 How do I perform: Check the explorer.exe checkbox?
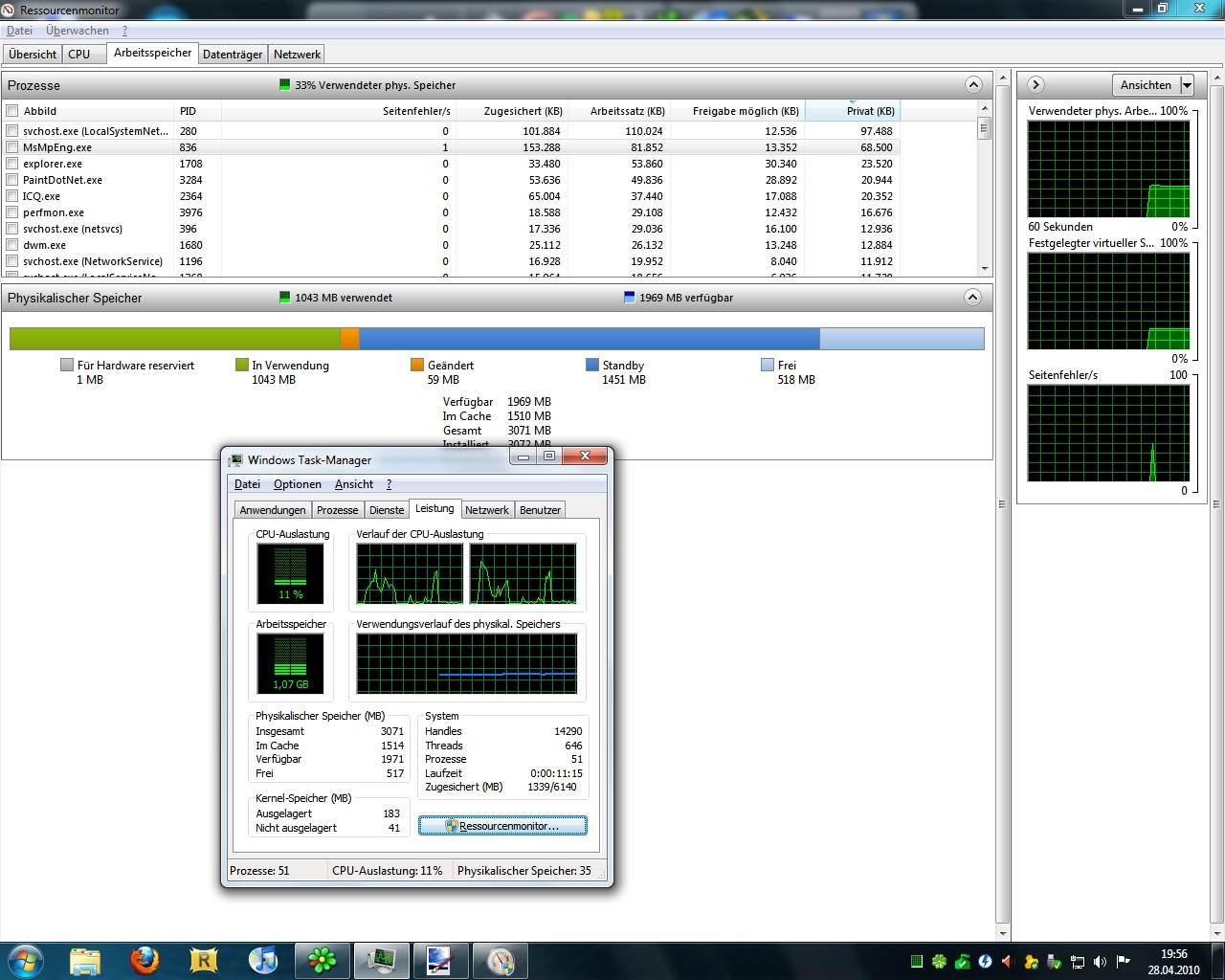click(12, 164)
